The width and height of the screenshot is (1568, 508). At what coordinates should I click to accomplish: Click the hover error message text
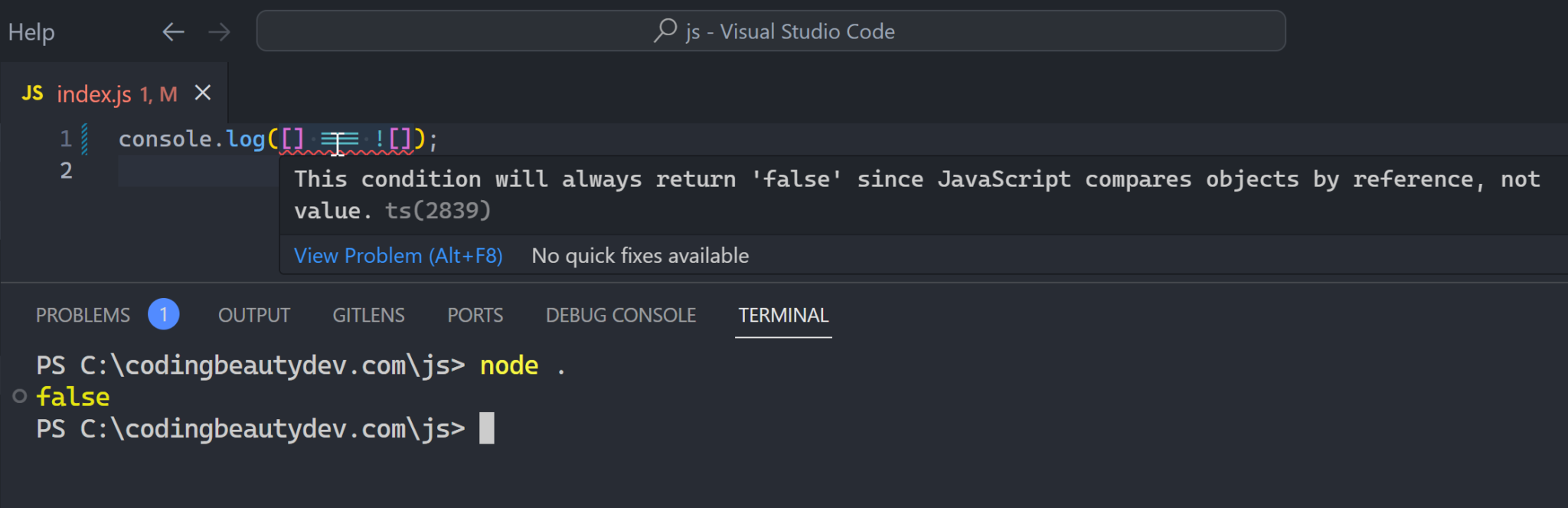pos(917,195)
